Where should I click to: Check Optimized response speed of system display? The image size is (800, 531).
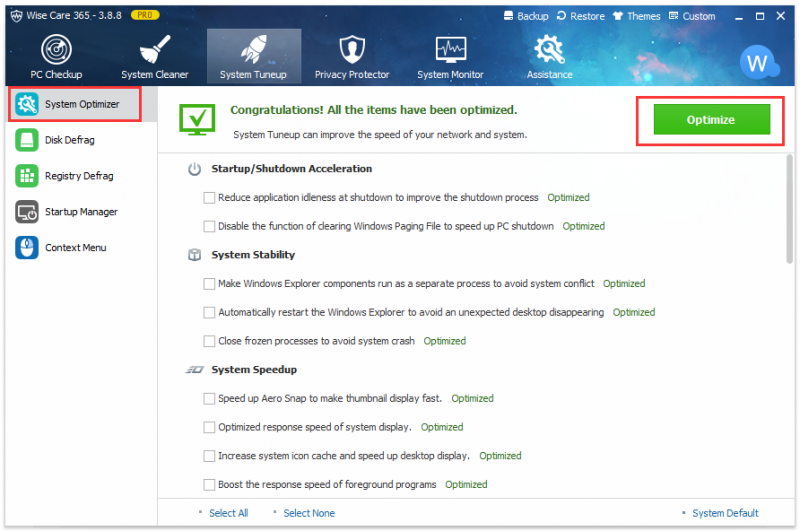(x=209, y=427)
